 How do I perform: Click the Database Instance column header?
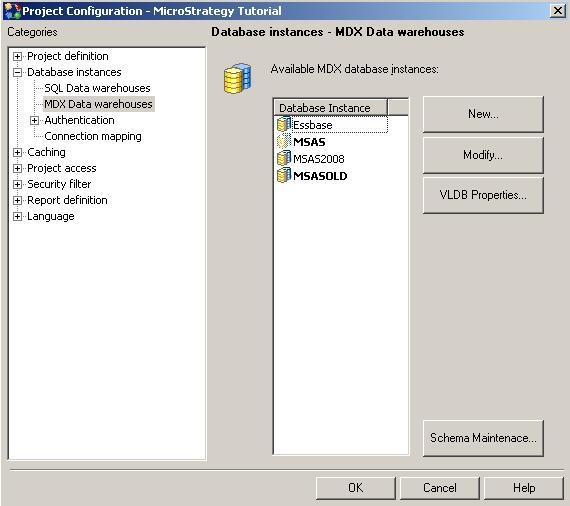[x=330, y=108]
